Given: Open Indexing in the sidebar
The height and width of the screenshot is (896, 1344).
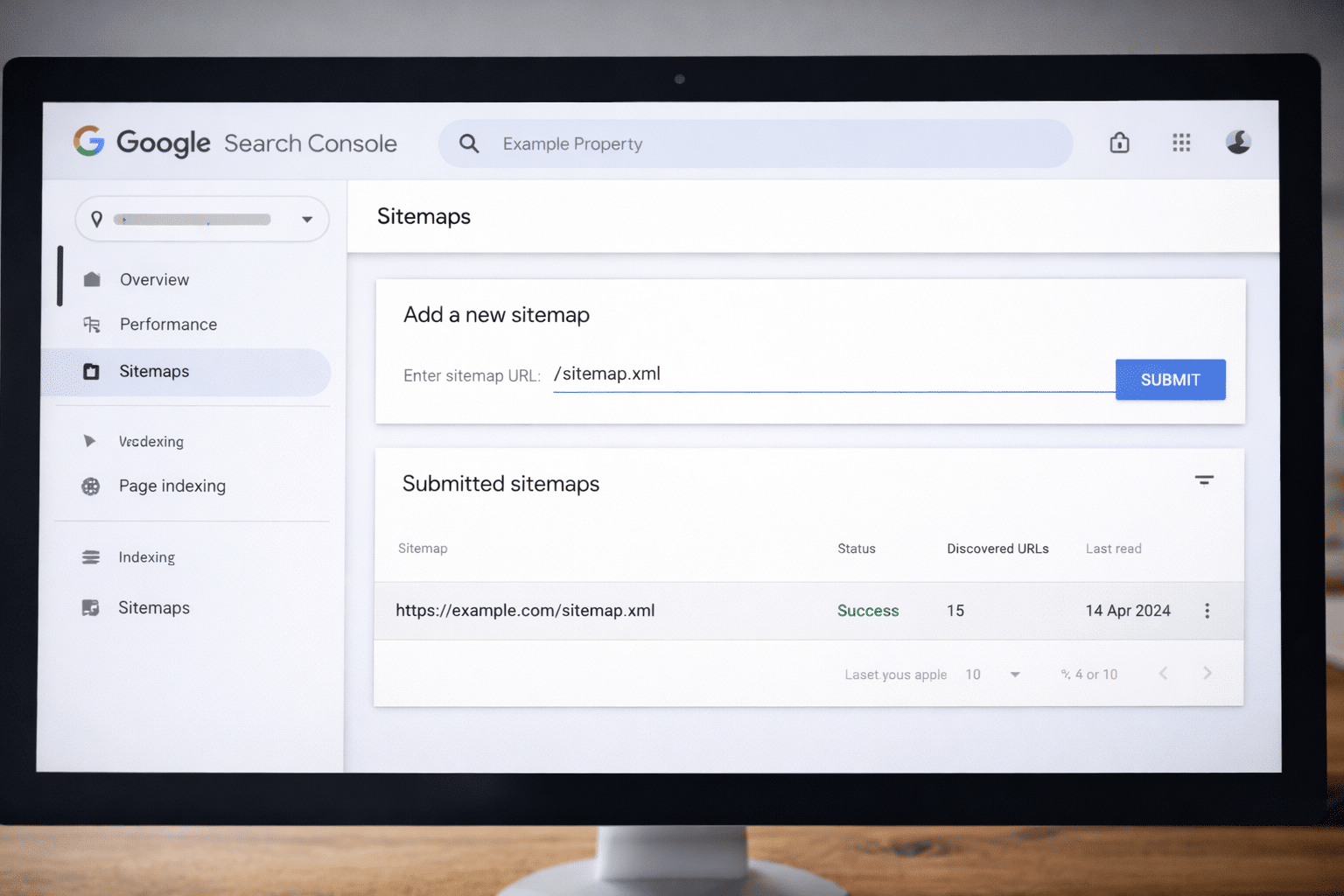Looking at the screenshot, I should coord(146,557).
